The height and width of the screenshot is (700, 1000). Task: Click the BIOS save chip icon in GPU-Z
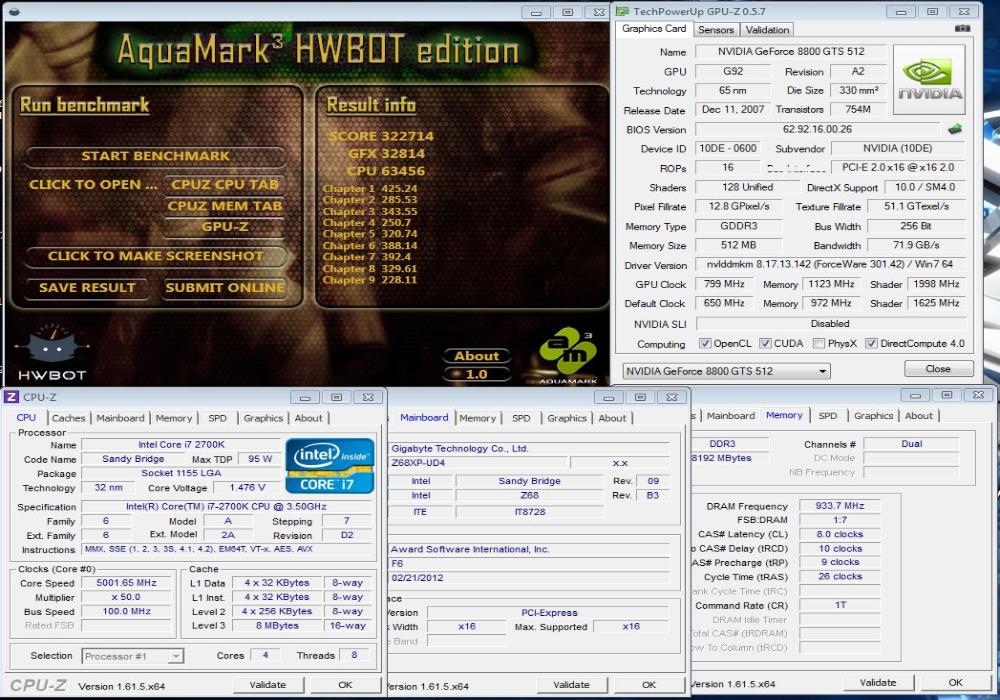click(955, 129)
